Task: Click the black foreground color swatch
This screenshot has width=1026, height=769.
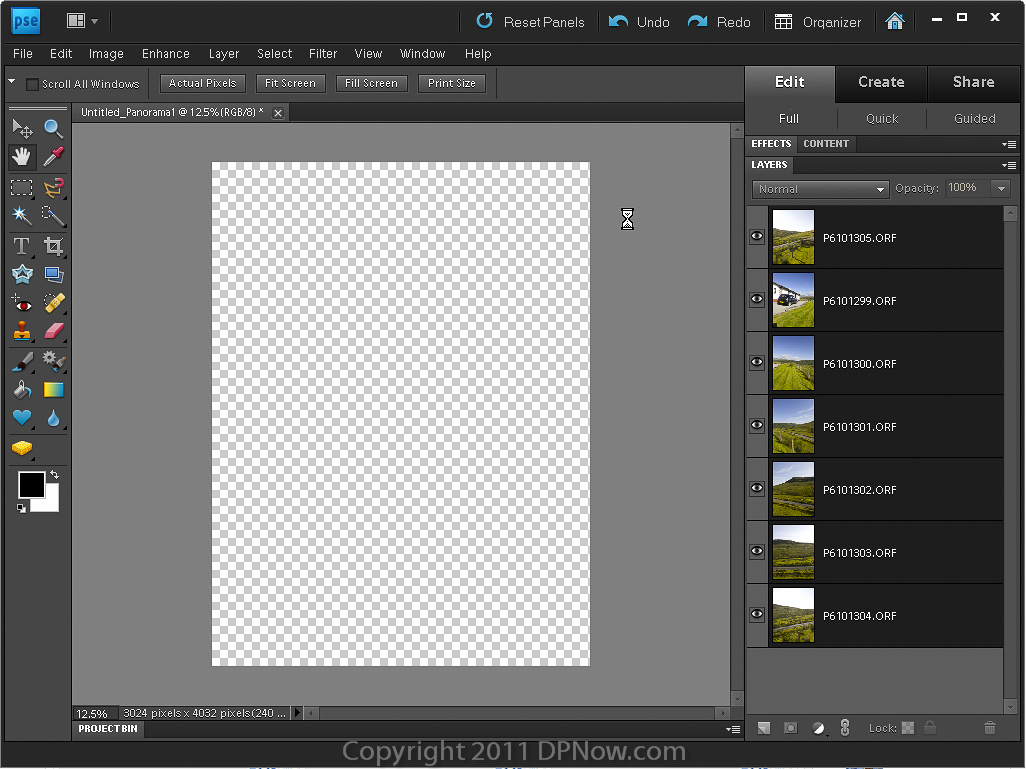Action: pos(31,485)
